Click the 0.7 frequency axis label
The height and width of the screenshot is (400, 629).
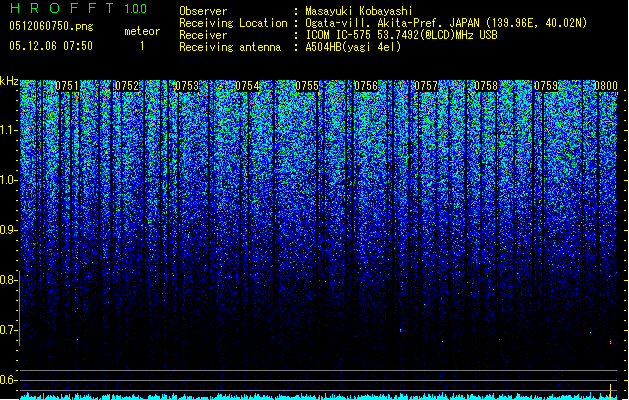(9, 330)
